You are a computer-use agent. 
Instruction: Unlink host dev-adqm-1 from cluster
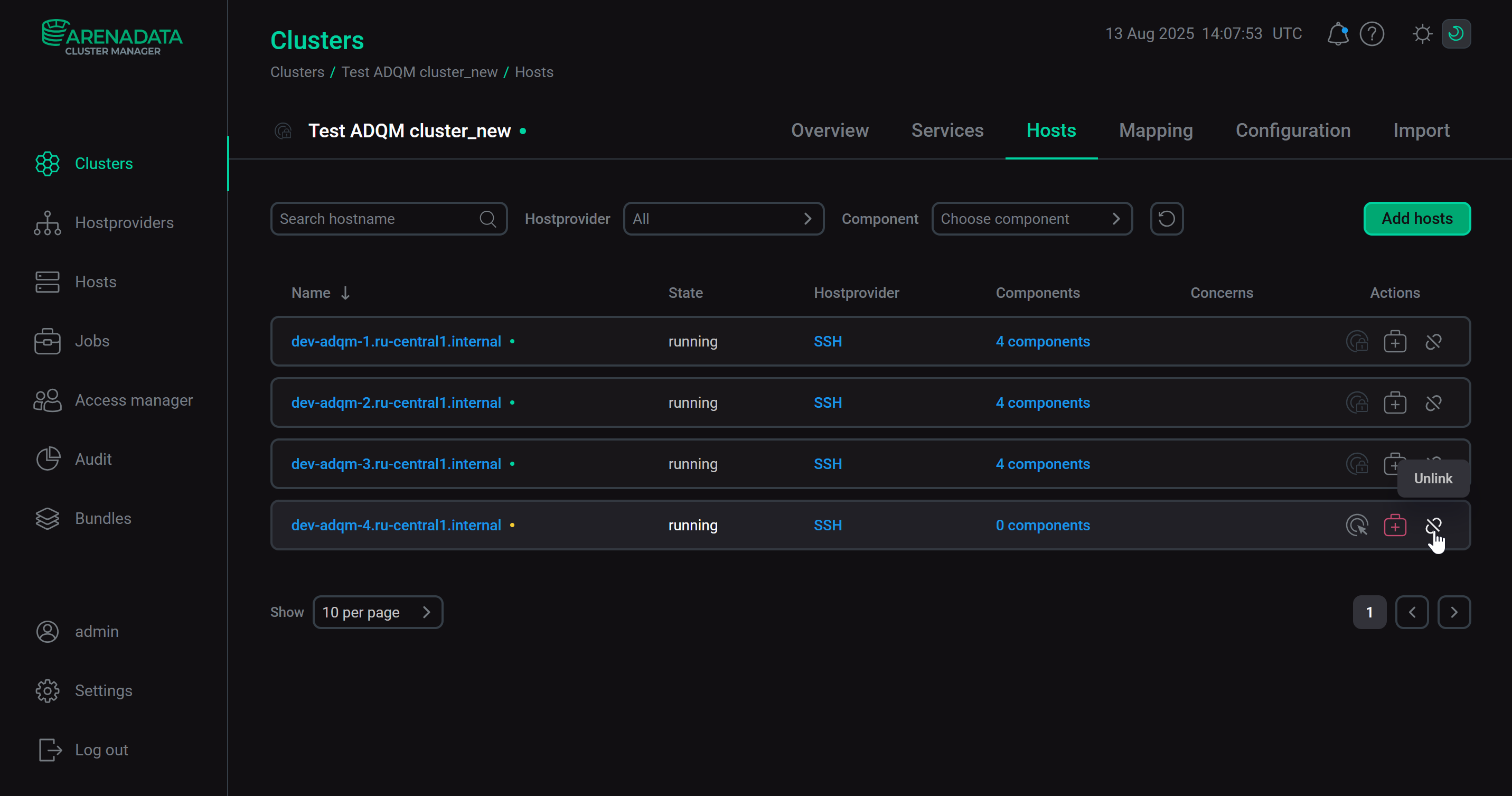click(x=1433, y=342)
